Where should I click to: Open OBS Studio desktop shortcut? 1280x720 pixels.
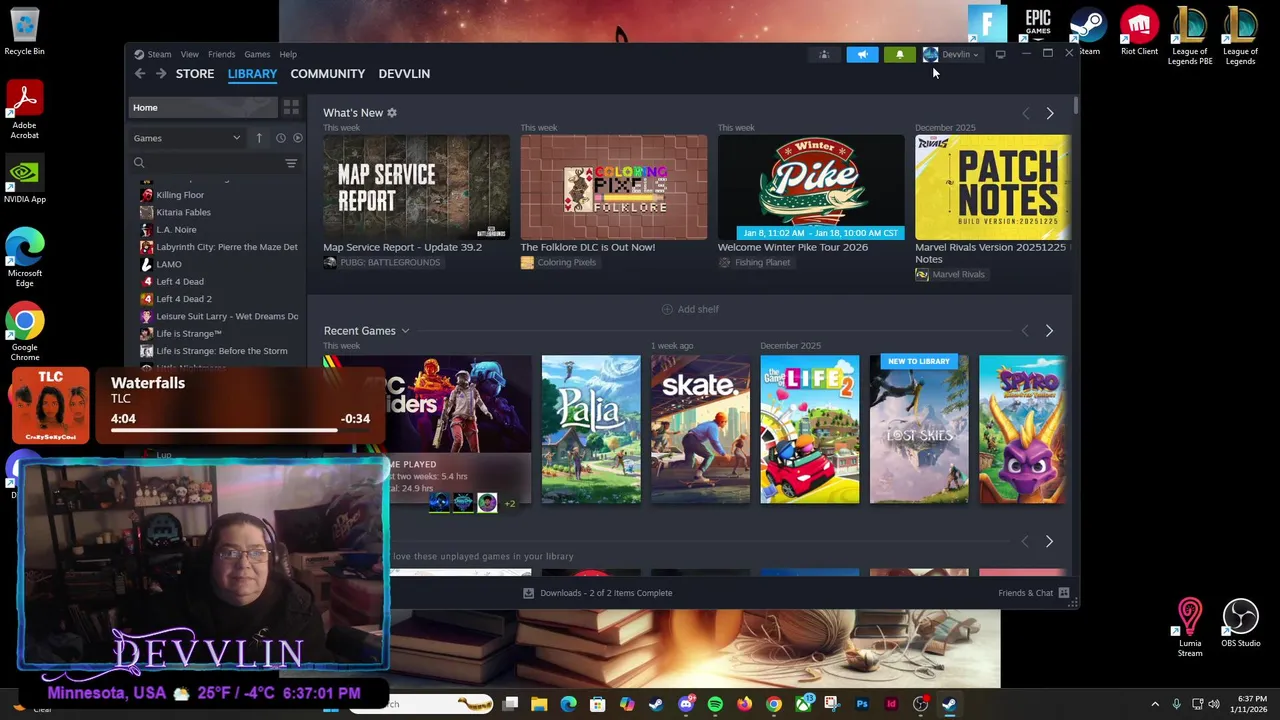click(x=1240, y=623)
